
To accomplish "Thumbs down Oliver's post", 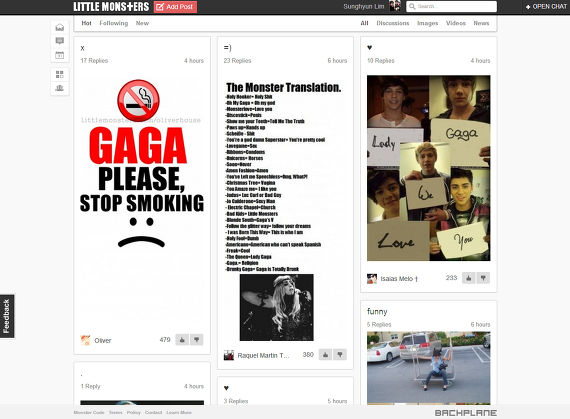I will [197, 340].
